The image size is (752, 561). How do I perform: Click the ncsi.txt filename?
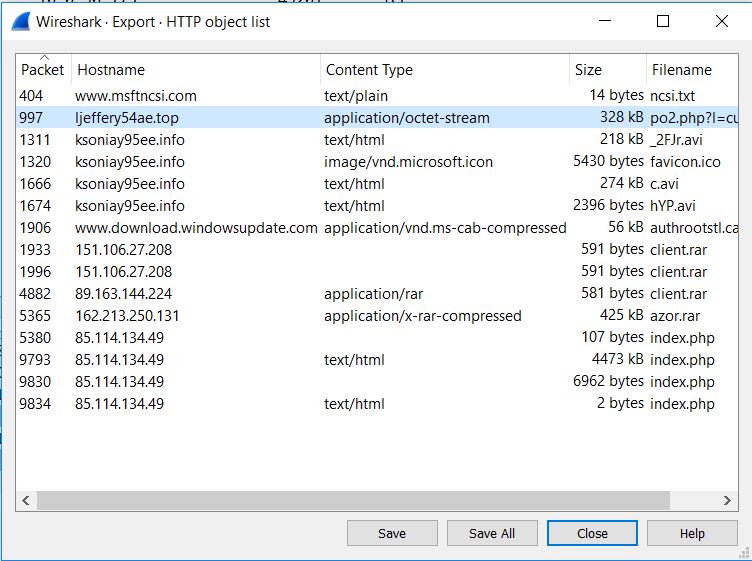click(x=672, y=95)
